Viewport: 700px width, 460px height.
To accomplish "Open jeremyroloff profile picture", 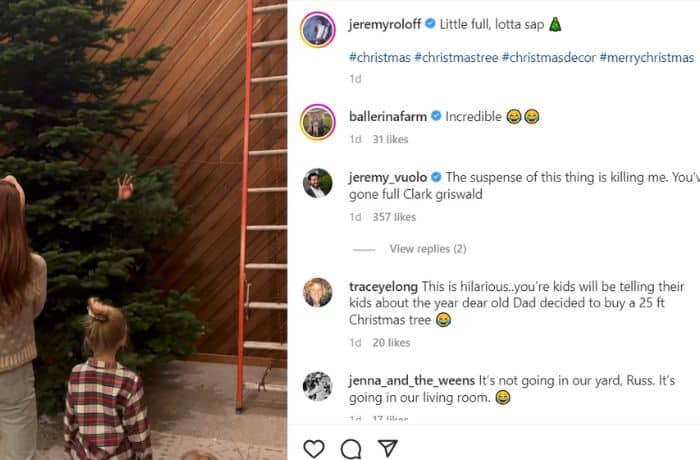I will click(x=317, y=29).
